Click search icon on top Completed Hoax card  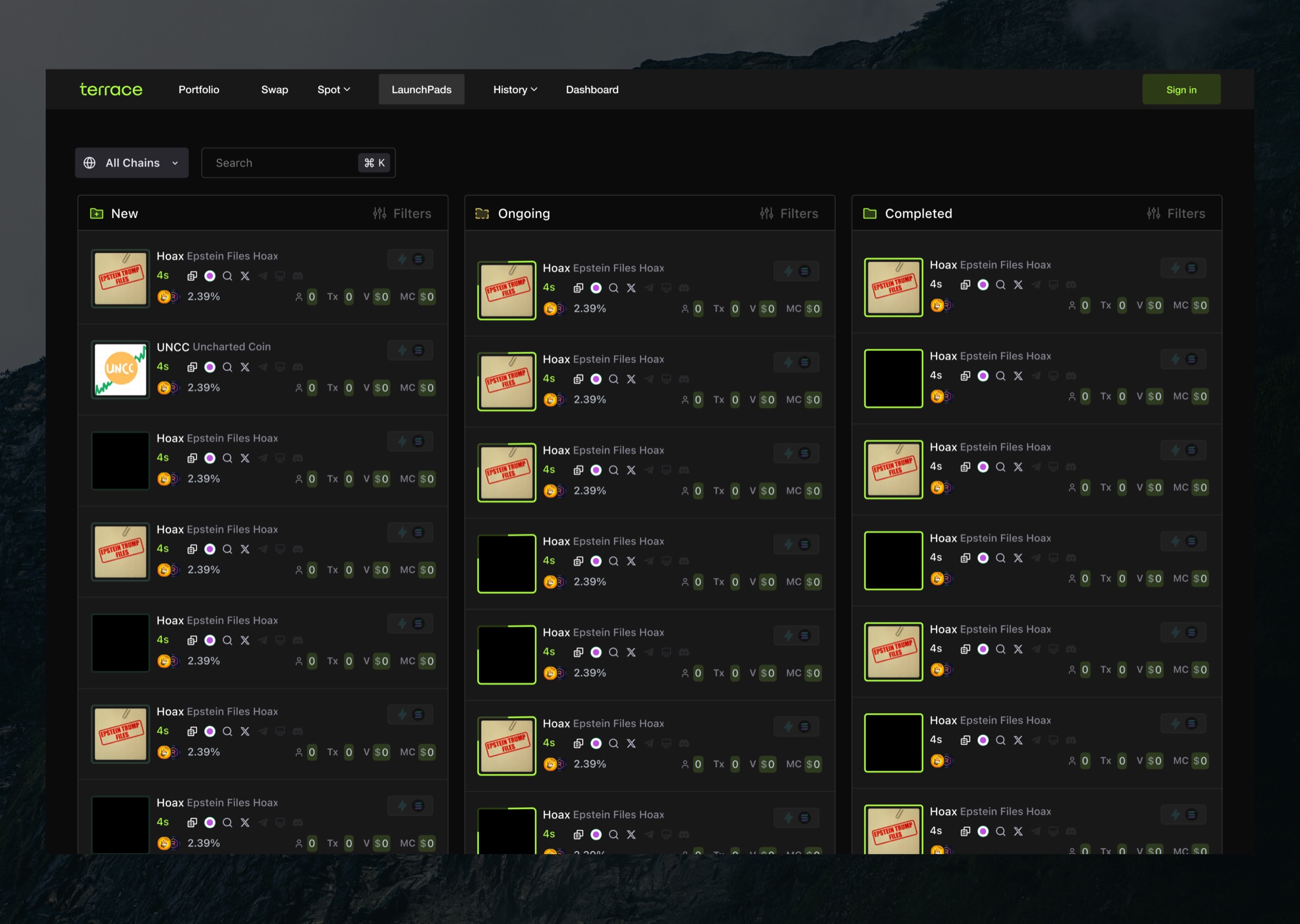coord(1001,284)
